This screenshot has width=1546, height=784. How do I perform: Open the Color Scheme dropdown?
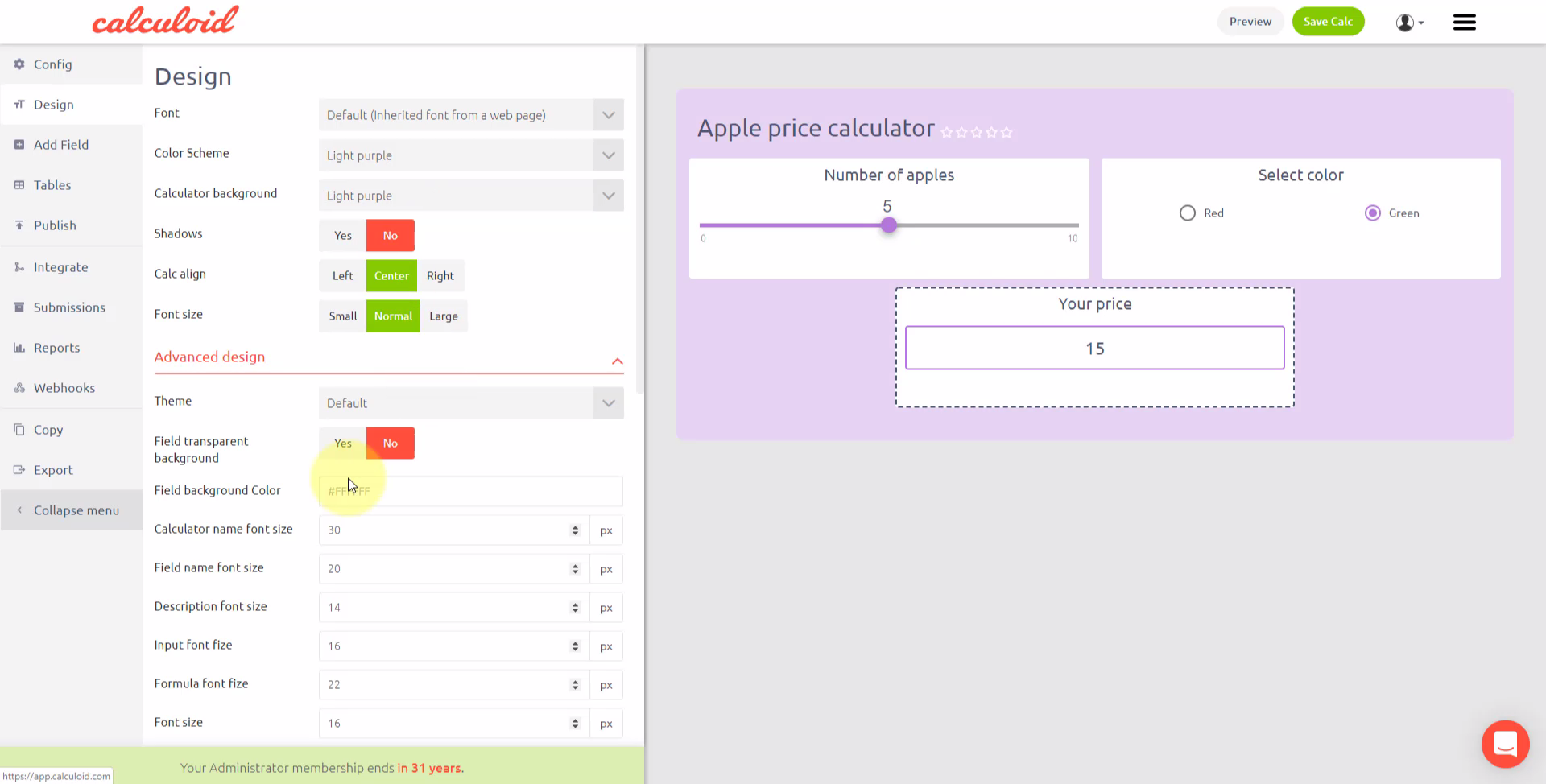pos(470,155)
